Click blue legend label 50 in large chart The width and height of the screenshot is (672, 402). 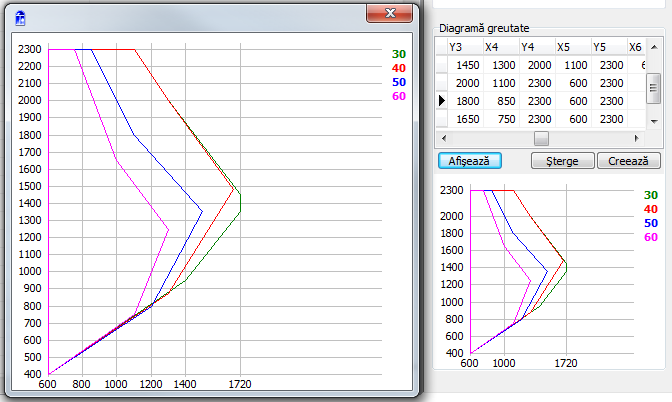click(x=399, y=82)
